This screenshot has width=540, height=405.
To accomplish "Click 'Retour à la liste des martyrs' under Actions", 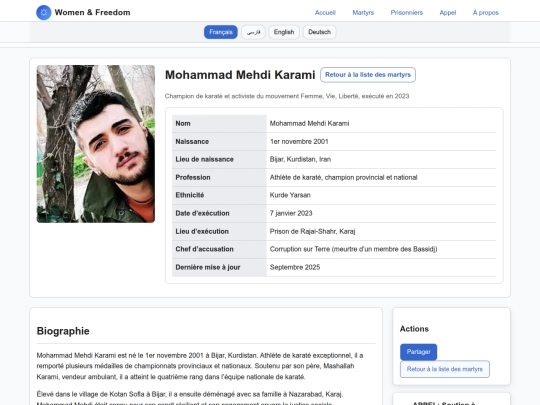I will pos(445,369).
